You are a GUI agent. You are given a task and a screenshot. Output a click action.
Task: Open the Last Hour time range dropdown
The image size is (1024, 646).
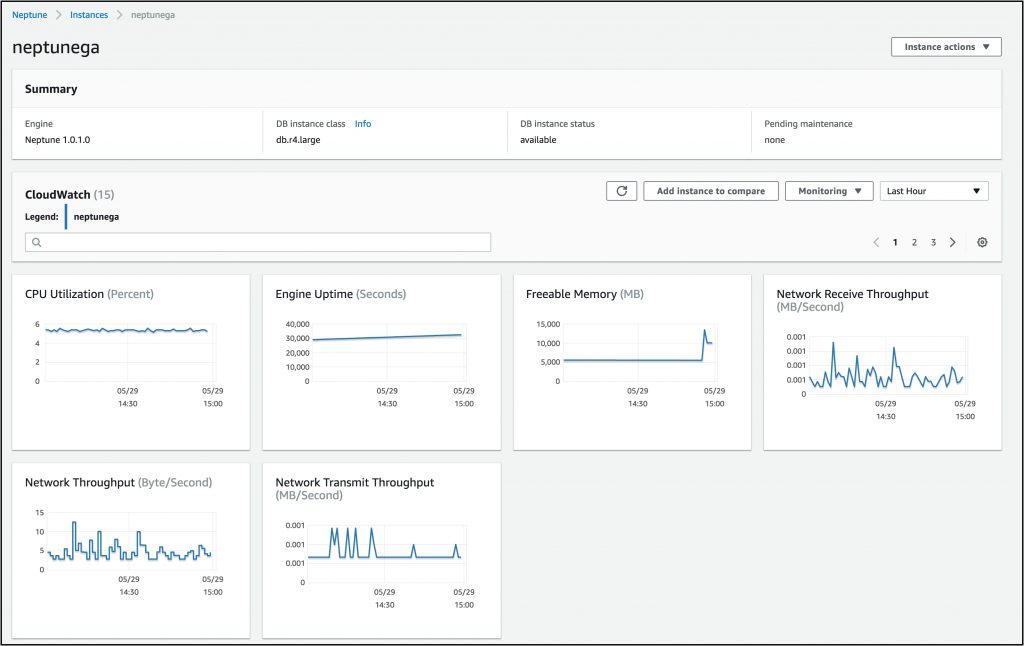[x=934, y=191]
